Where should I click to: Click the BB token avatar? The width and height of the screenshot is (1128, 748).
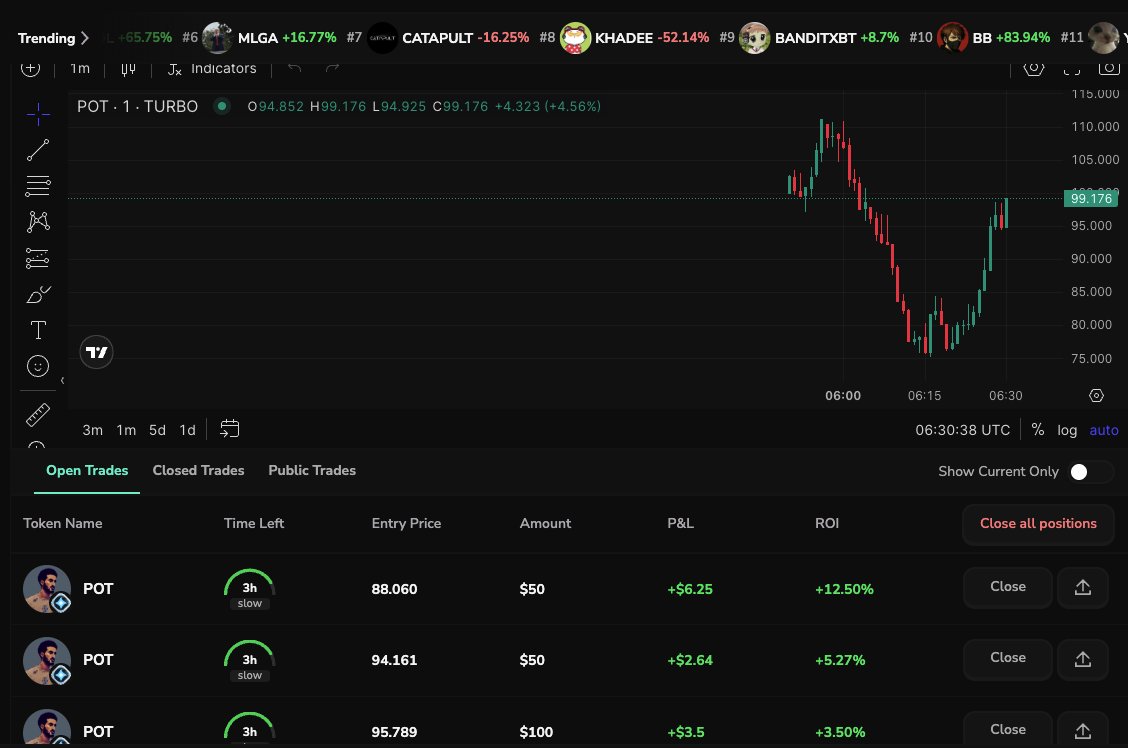coord(952,37)
